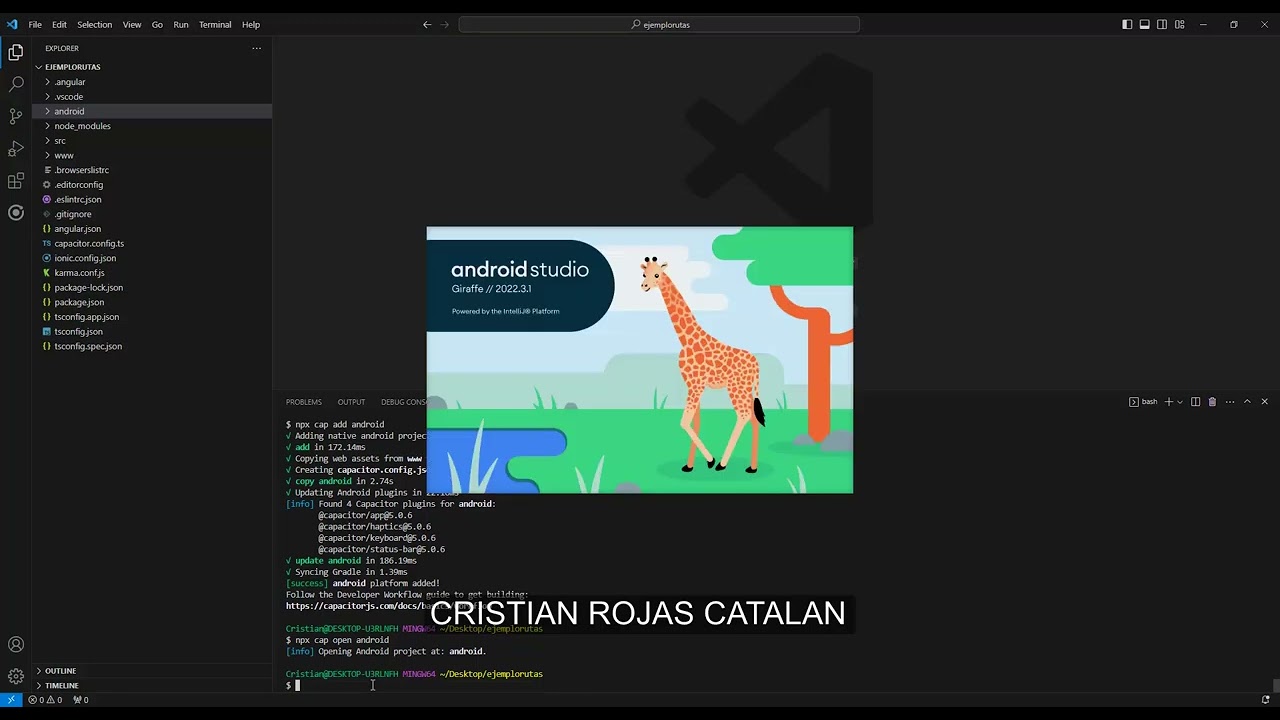The width and height of the screenshot is (1280, 720).
Task: Kill terminal with trash icon
Action: tap(1212, 402)
